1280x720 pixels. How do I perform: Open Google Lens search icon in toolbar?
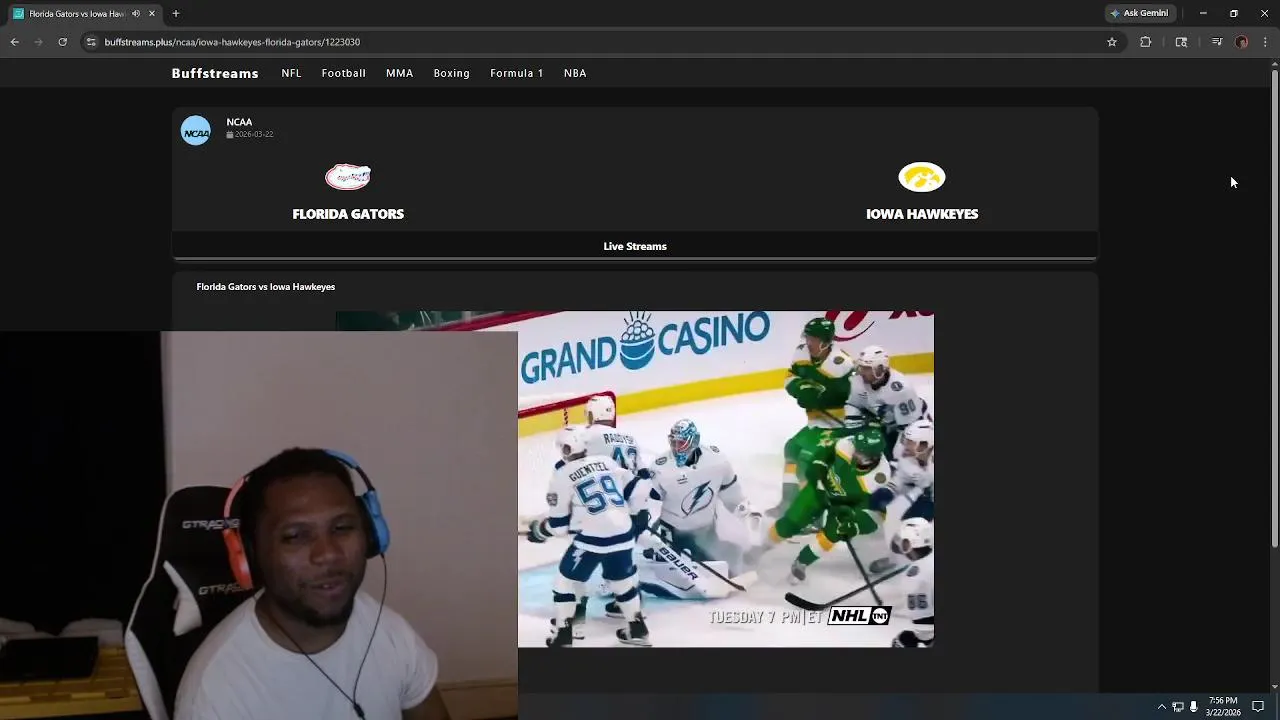coord(1181,42)
